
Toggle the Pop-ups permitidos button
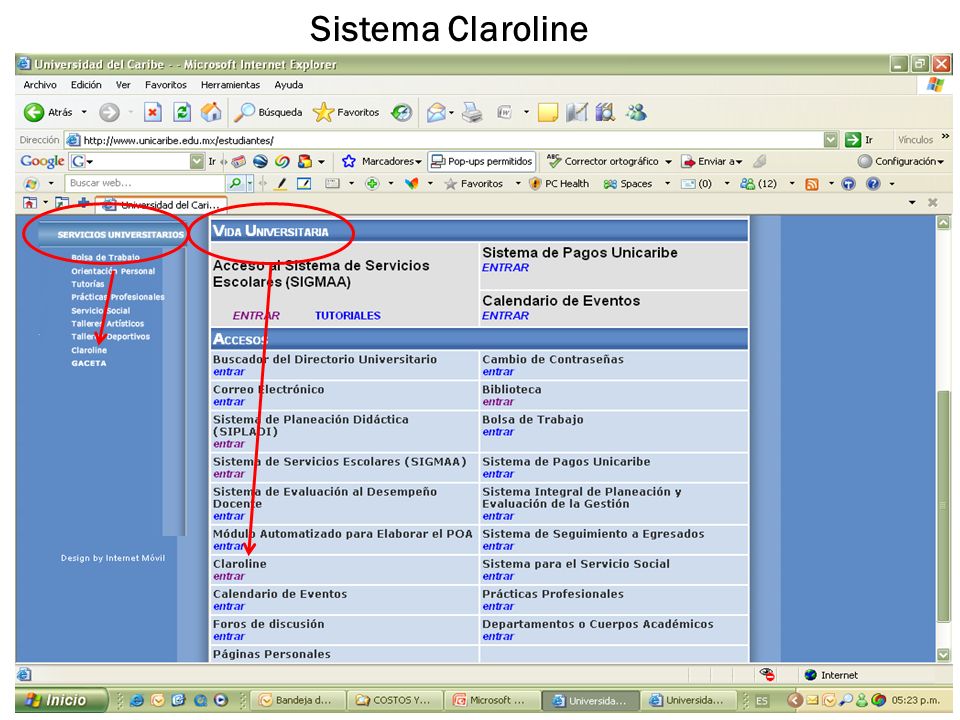pyautogui.click(x=482, y=161)
